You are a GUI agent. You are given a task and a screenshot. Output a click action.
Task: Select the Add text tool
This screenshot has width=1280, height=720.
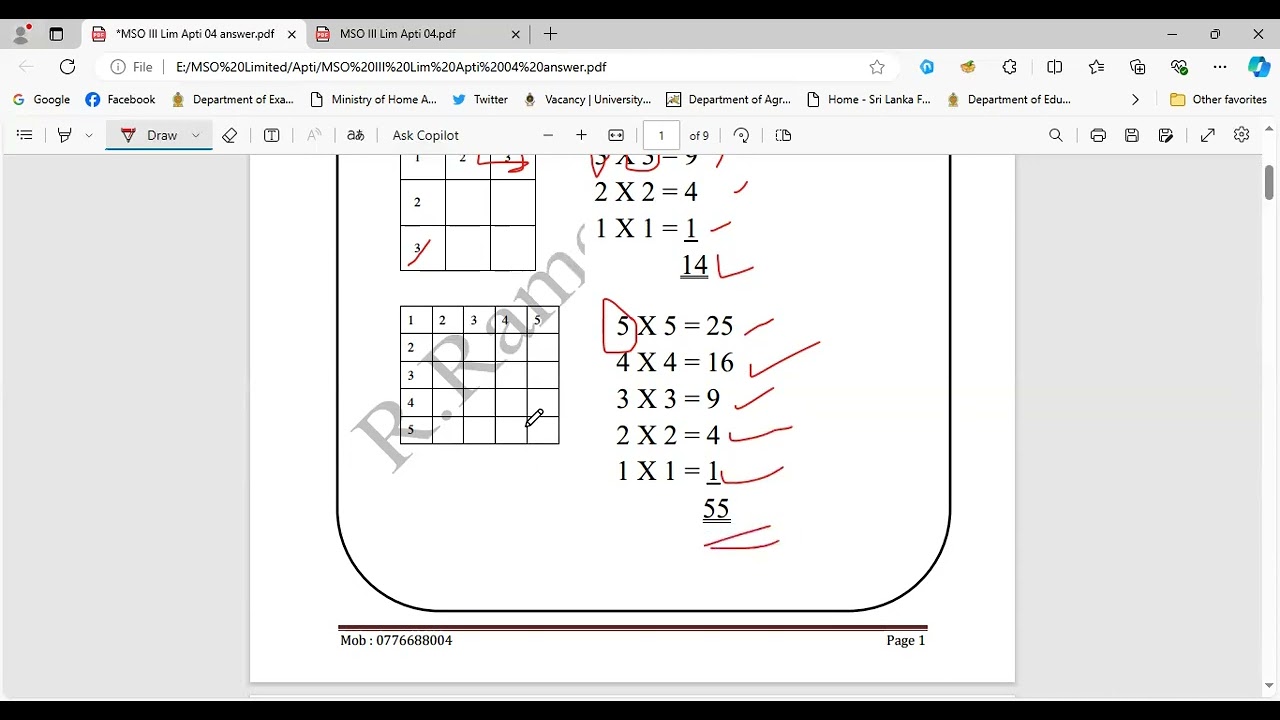click(x=271, y=135)
